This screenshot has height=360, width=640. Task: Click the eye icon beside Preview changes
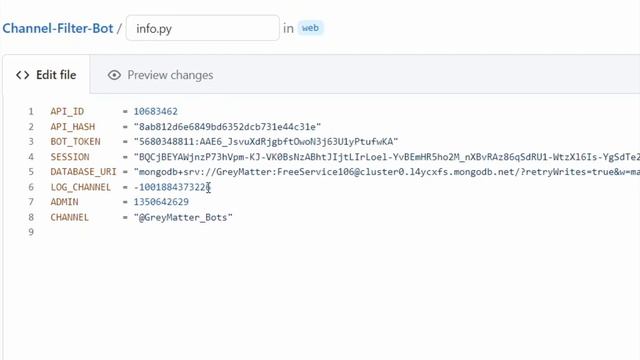[114, 75]
